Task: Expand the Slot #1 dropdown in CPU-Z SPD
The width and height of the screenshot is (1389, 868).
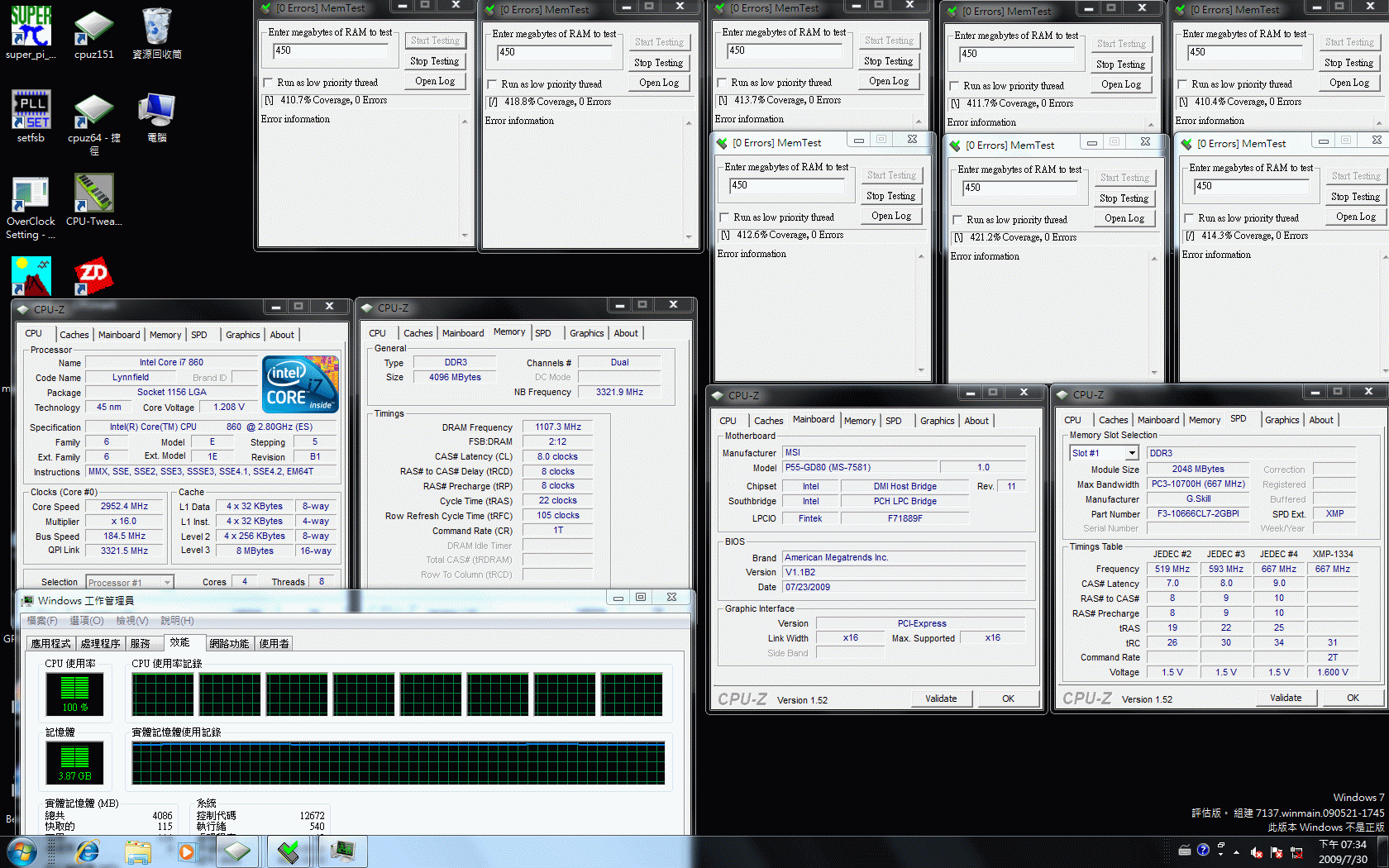Action: 1132,453
